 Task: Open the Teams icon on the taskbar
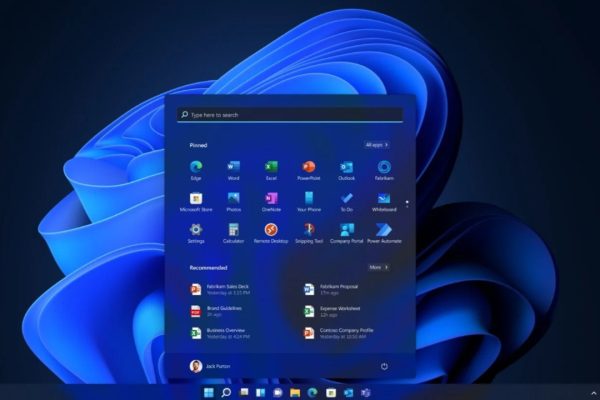[366, 392]
